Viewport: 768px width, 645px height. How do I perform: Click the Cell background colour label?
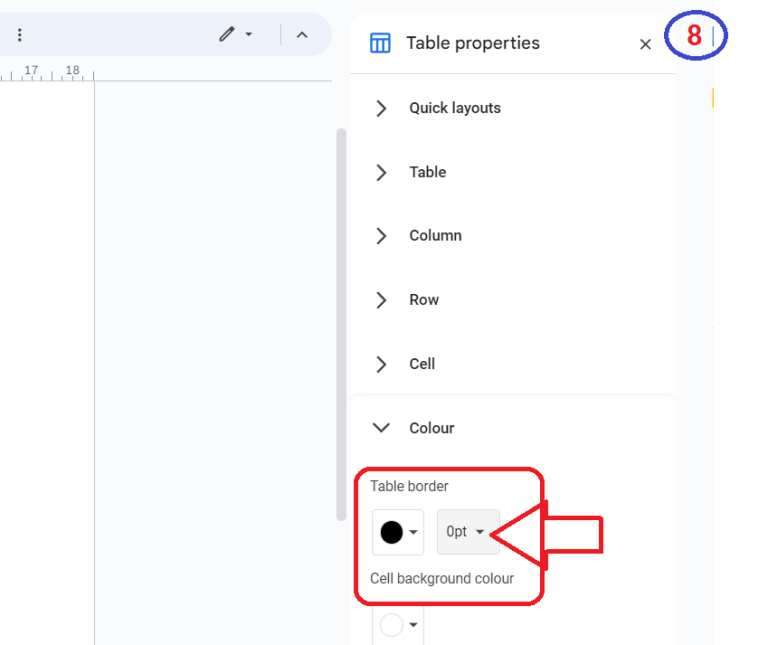pos(442,579)
